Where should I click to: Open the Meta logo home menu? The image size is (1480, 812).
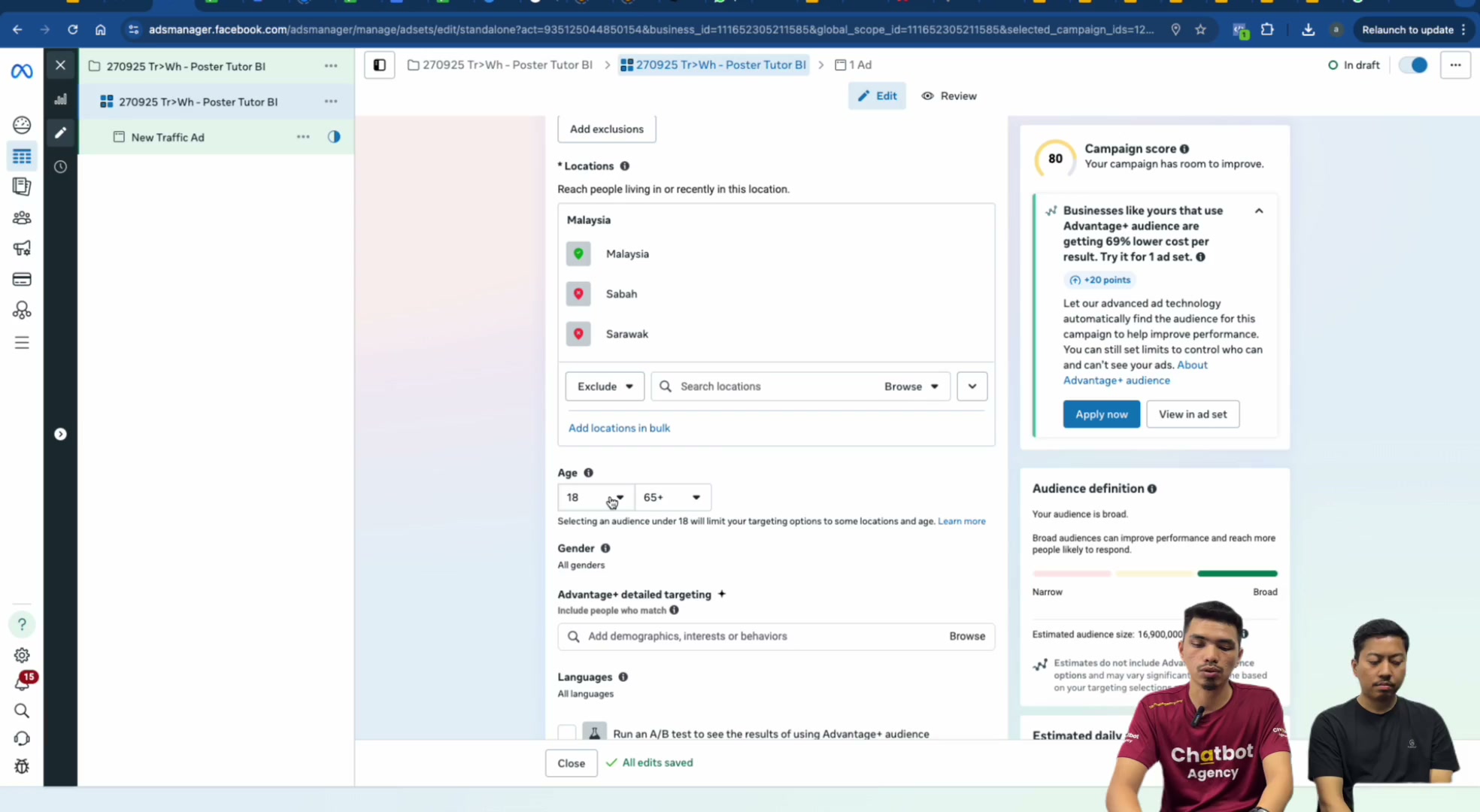(22, 71)
